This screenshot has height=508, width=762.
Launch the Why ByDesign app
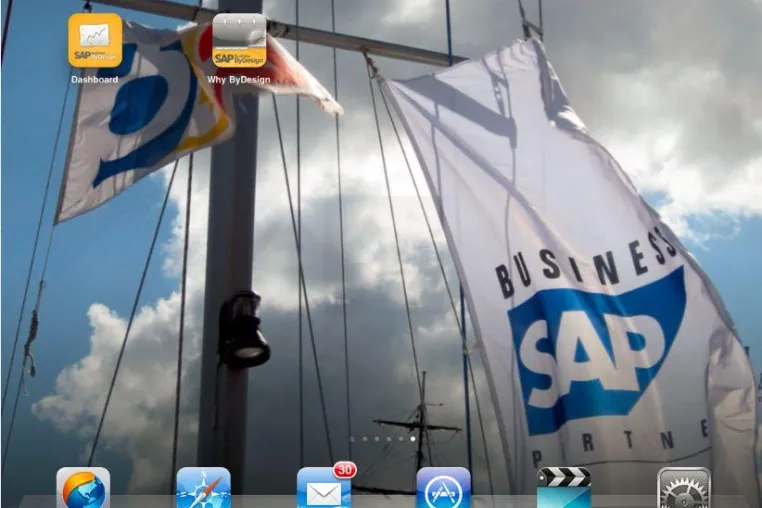coord(239,40)
